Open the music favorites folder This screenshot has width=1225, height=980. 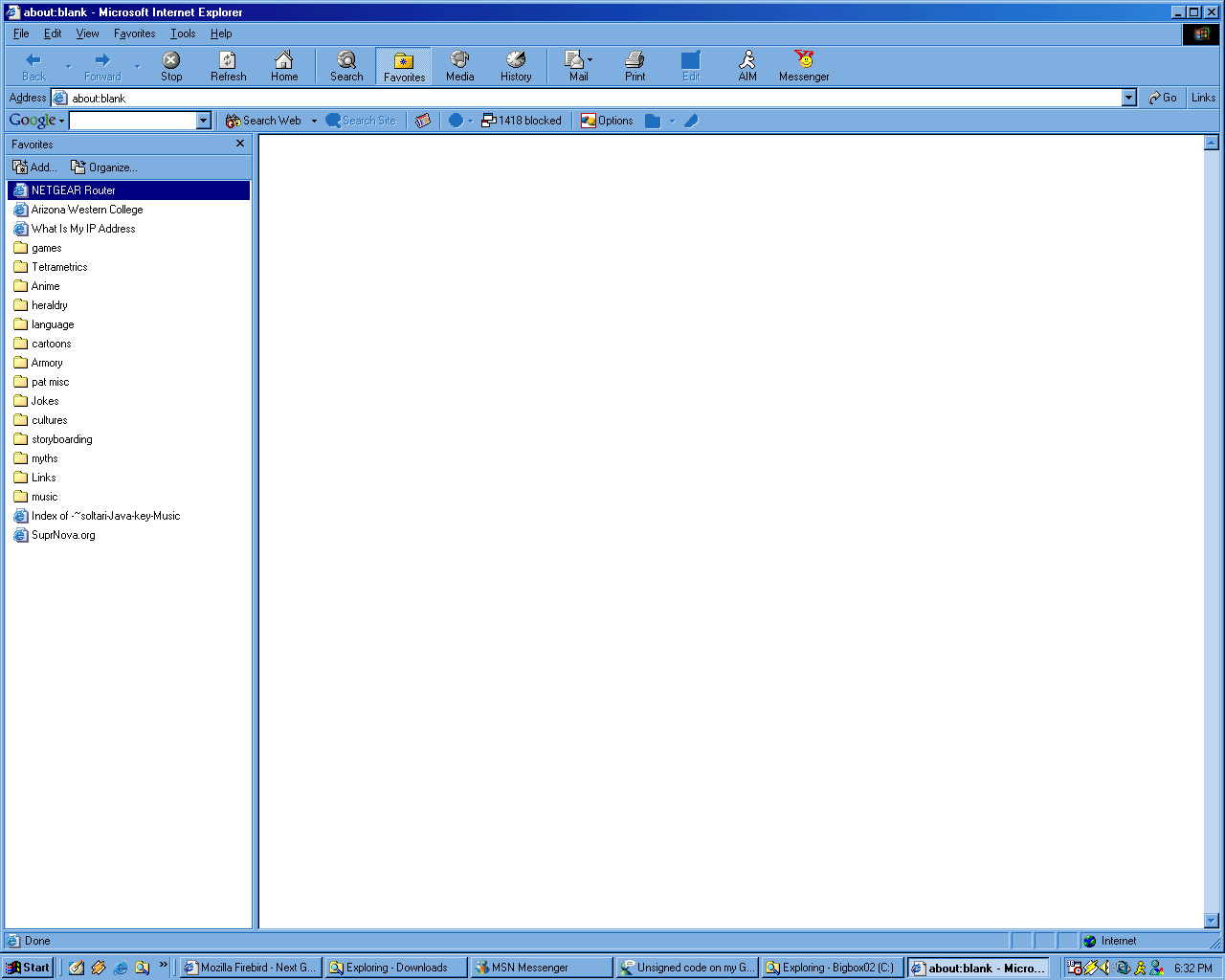(128, 497)
